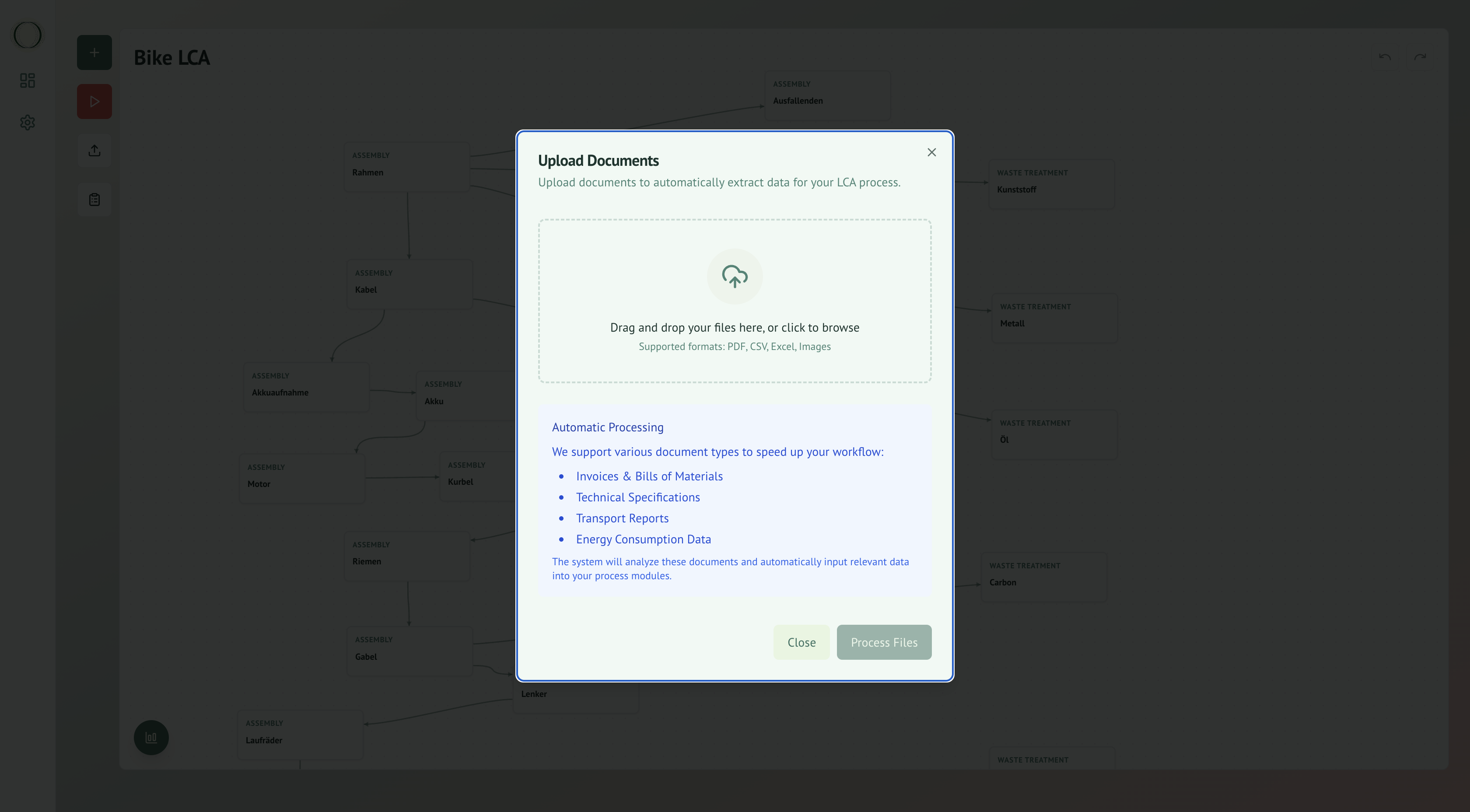The image size is (1470, 812).
Task: Open settings gear in sidebar
Action: 28,122
